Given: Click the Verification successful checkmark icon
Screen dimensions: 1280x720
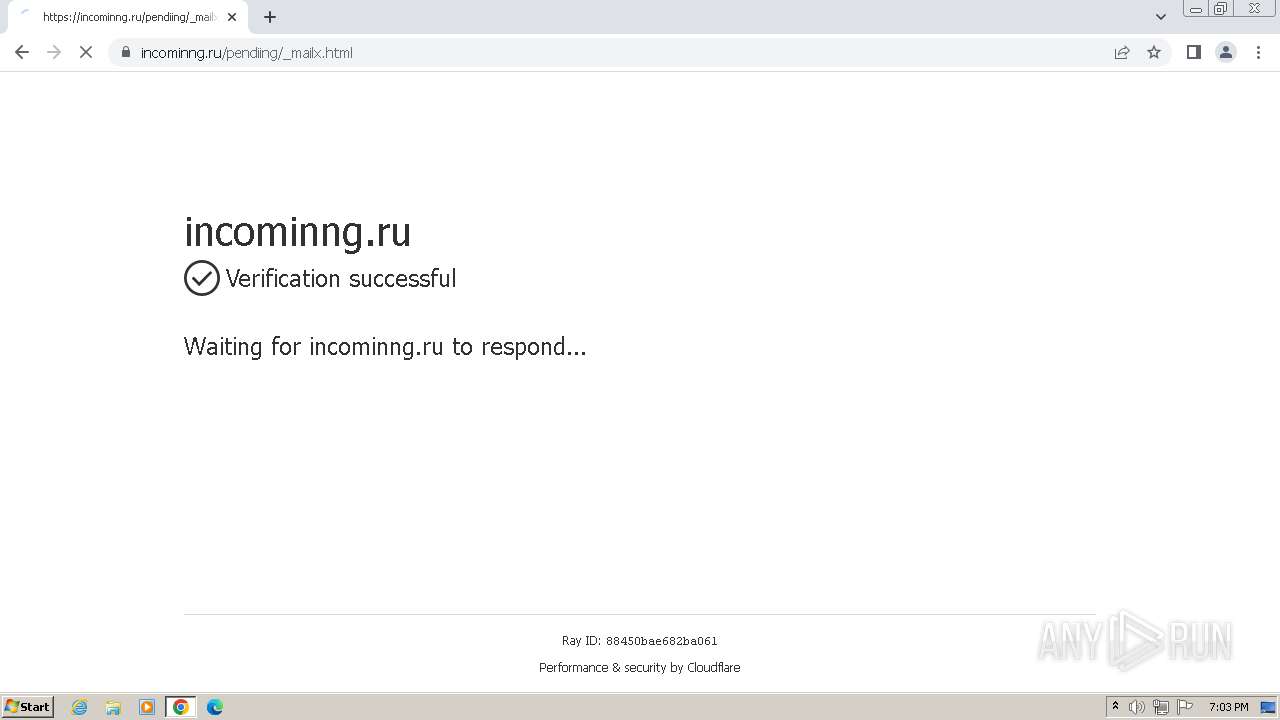Looking at the screenshot, I should pos(202,278).
